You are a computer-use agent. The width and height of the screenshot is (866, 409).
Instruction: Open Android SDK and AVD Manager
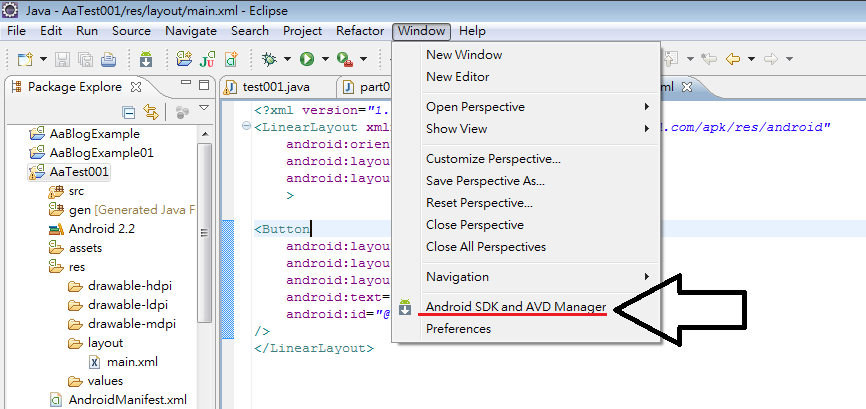coord(526,307)
